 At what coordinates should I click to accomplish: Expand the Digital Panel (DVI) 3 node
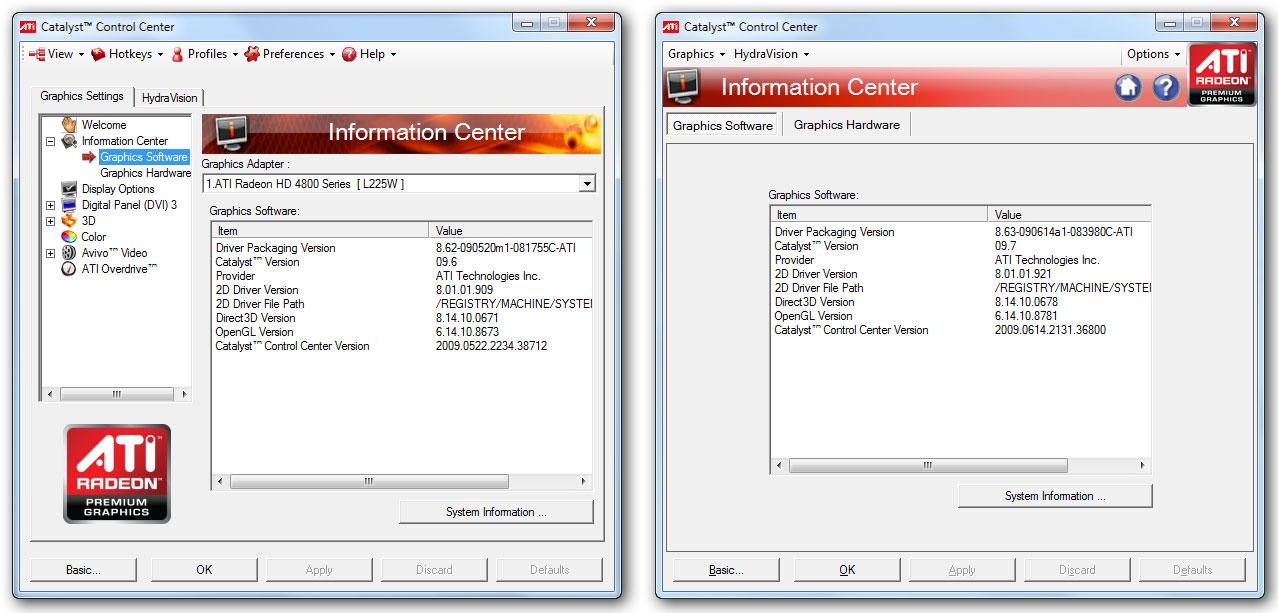pos(50,205)
